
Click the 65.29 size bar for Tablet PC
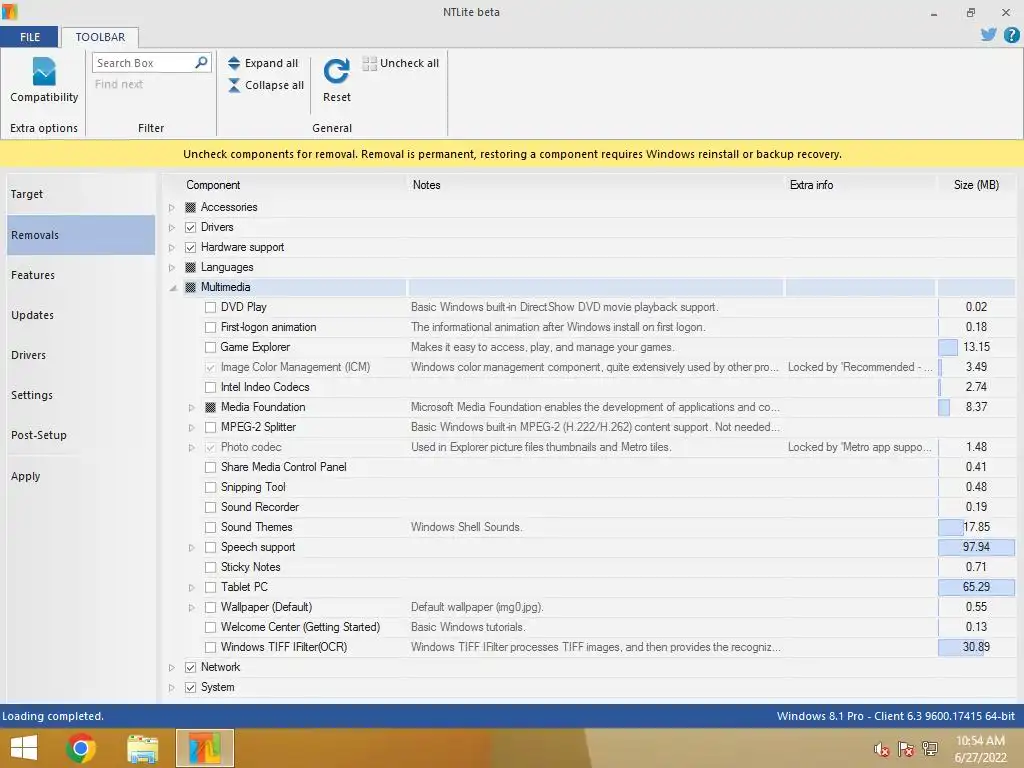(976, 586)
